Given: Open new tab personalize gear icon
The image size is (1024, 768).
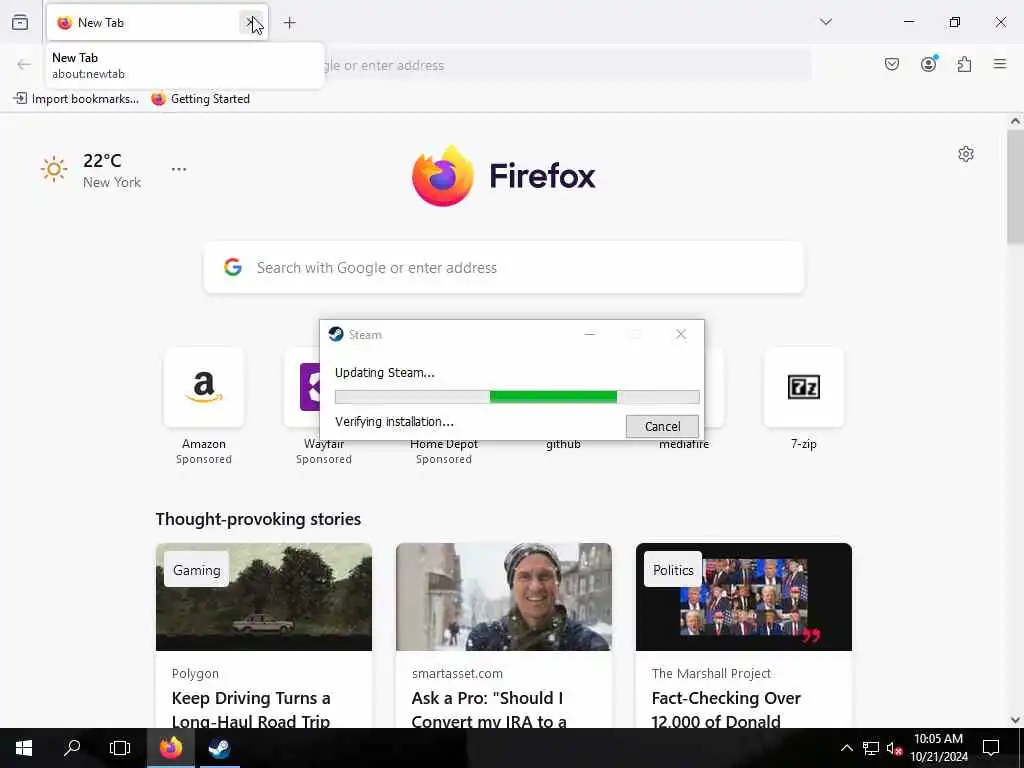Looking at the screenshot, I should coord(966,154).
